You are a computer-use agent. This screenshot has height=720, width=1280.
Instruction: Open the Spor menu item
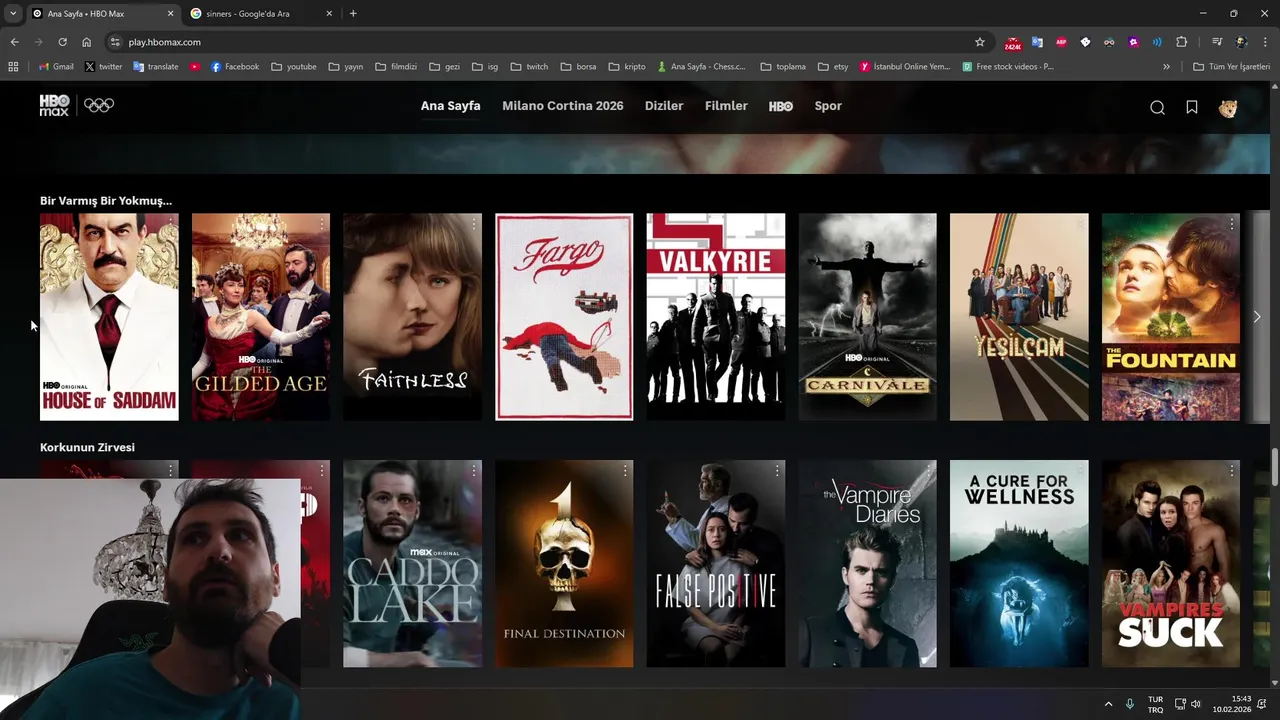pos(828,106)
